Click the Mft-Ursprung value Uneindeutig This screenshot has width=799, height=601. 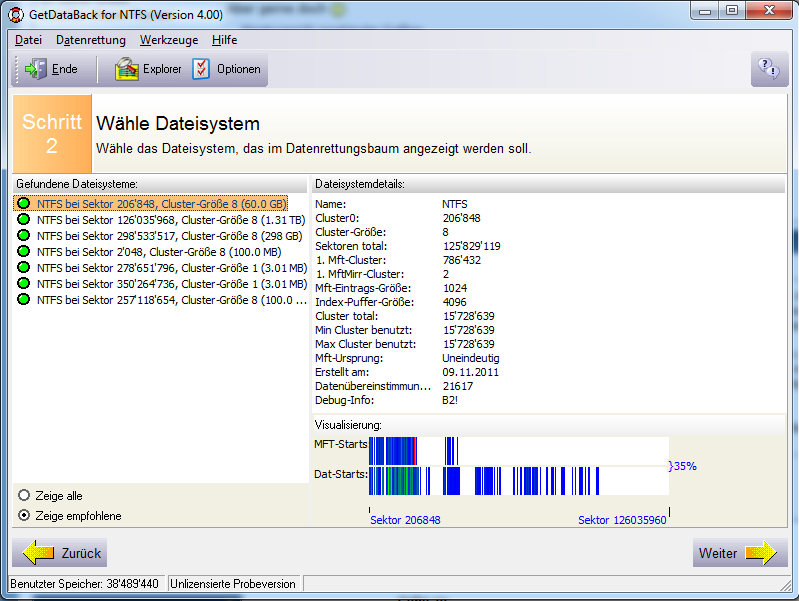(471, 358)
